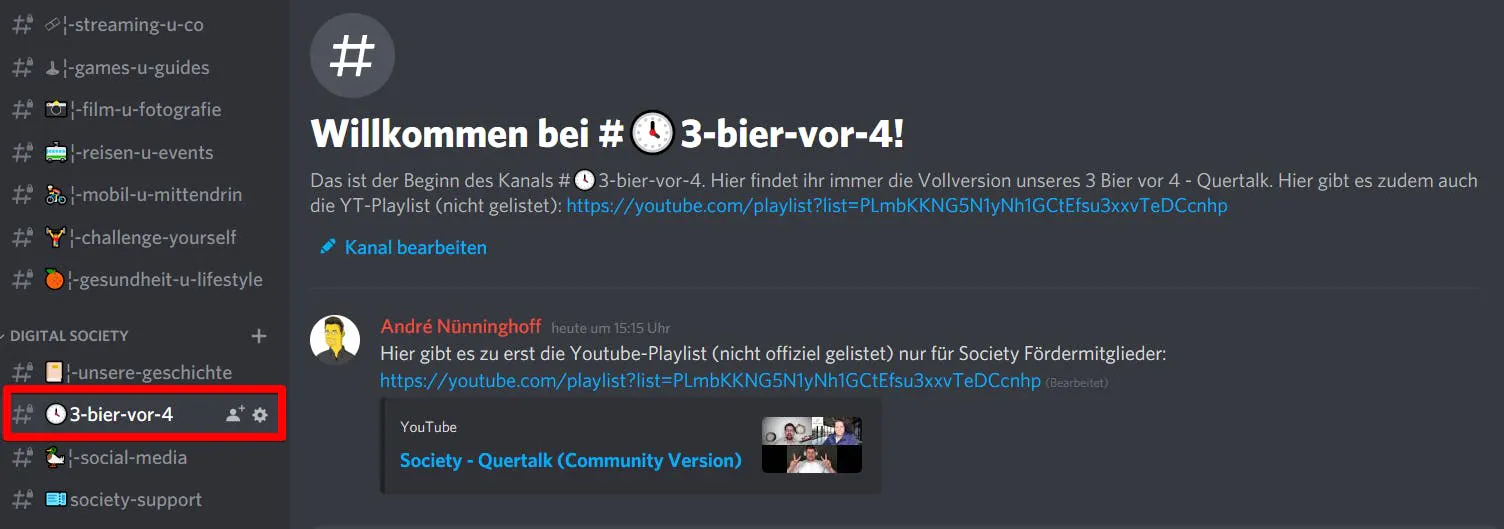This screenshot has width=1504, height=529.
Task: Open settings gear for 3-bier-vor-4 channel
Action: tap(260, 414)
